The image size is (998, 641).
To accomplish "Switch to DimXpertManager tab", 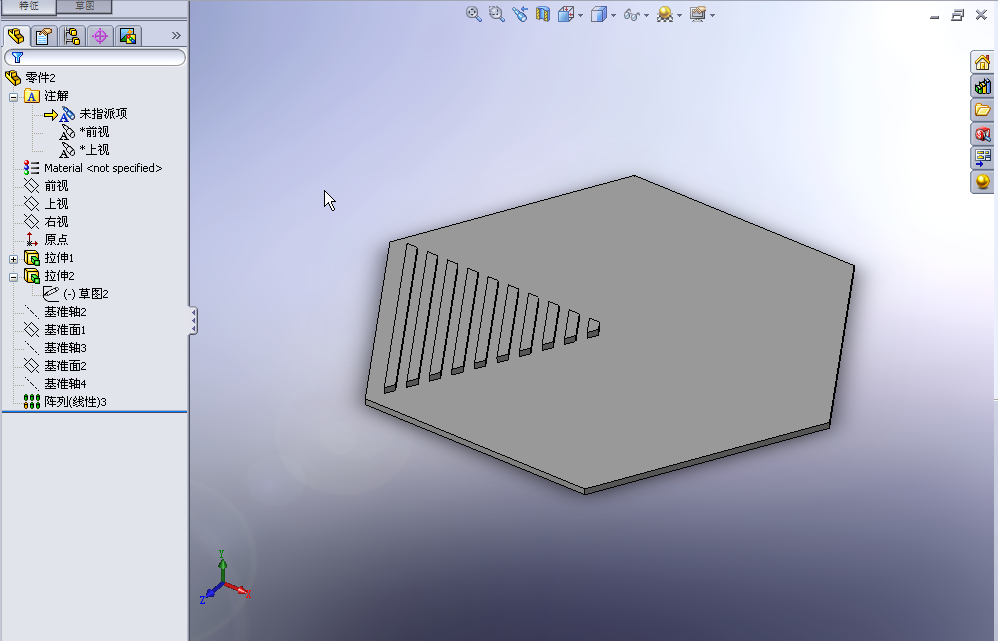I will [100, 36].
